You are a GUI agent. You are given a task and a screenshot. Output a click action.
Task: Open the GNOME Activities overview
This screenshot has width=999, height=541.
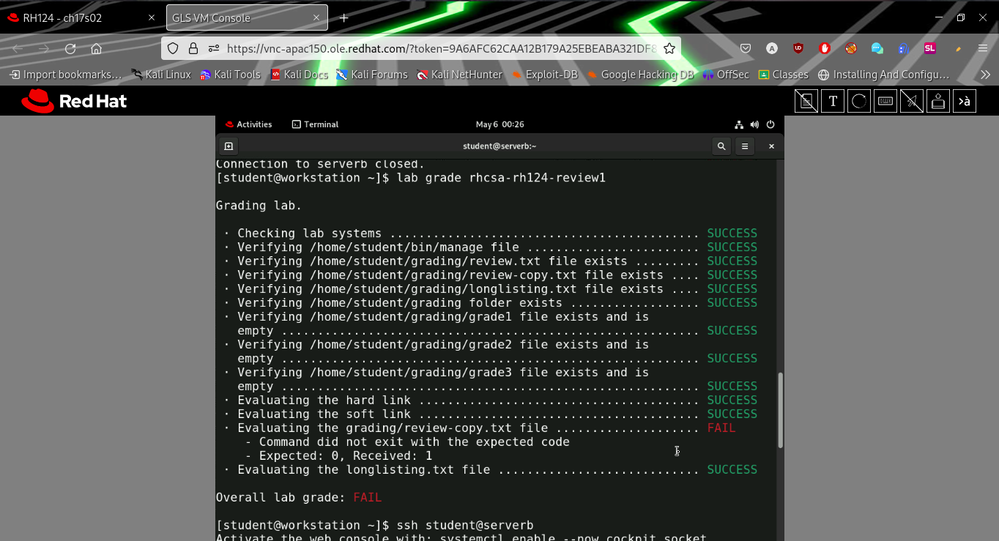[248, 125]
